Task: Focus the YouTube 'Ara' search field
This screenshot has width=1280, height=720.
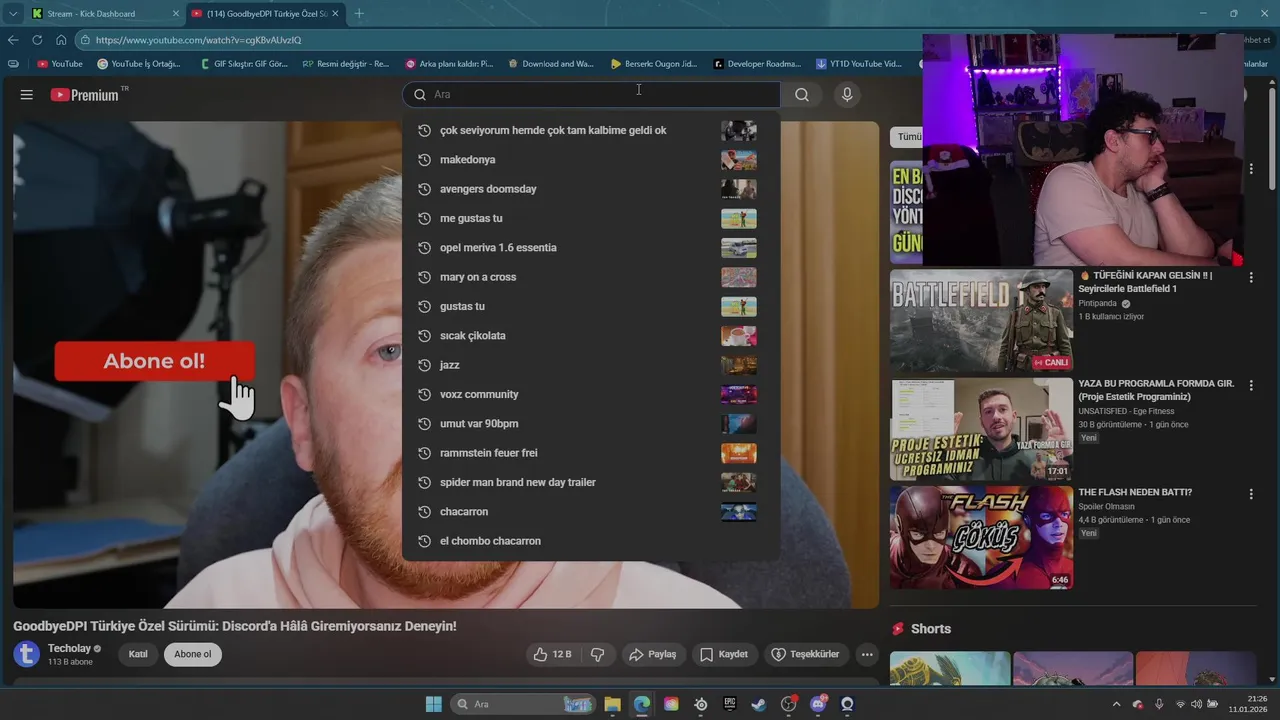Action: (x=592, y=95)
